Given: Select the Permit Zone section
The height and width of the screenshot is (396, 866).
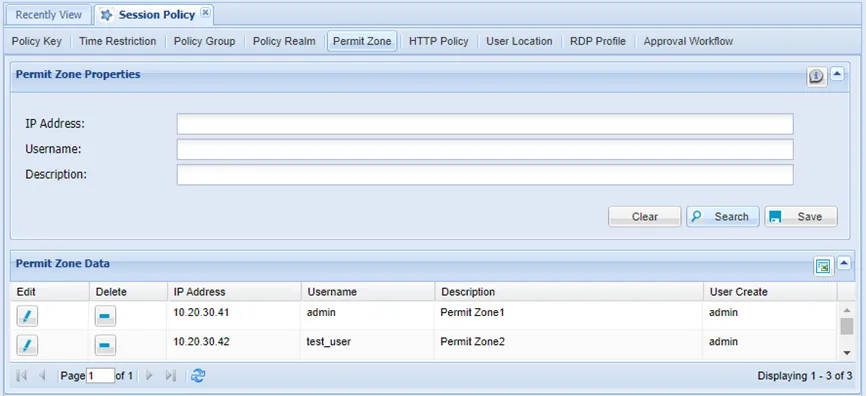Looking at the screenshot, I should [x=362, y=41].
